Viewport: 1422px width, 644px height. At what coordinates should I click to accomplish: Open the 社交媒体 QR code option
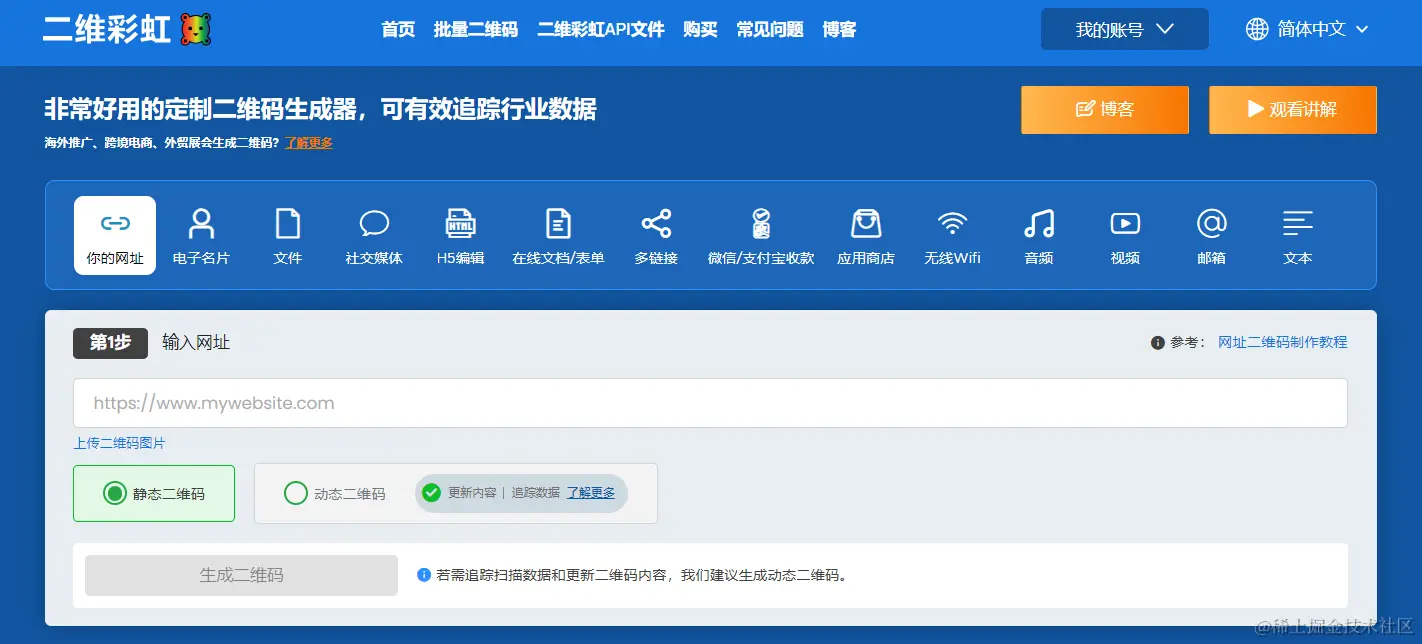click(373, 235)
